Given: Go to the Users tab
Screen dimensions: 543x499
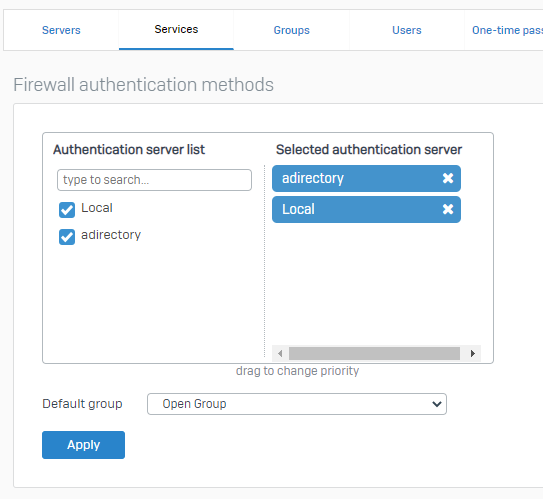Looking at the screenshot, I should coord(407,30).
